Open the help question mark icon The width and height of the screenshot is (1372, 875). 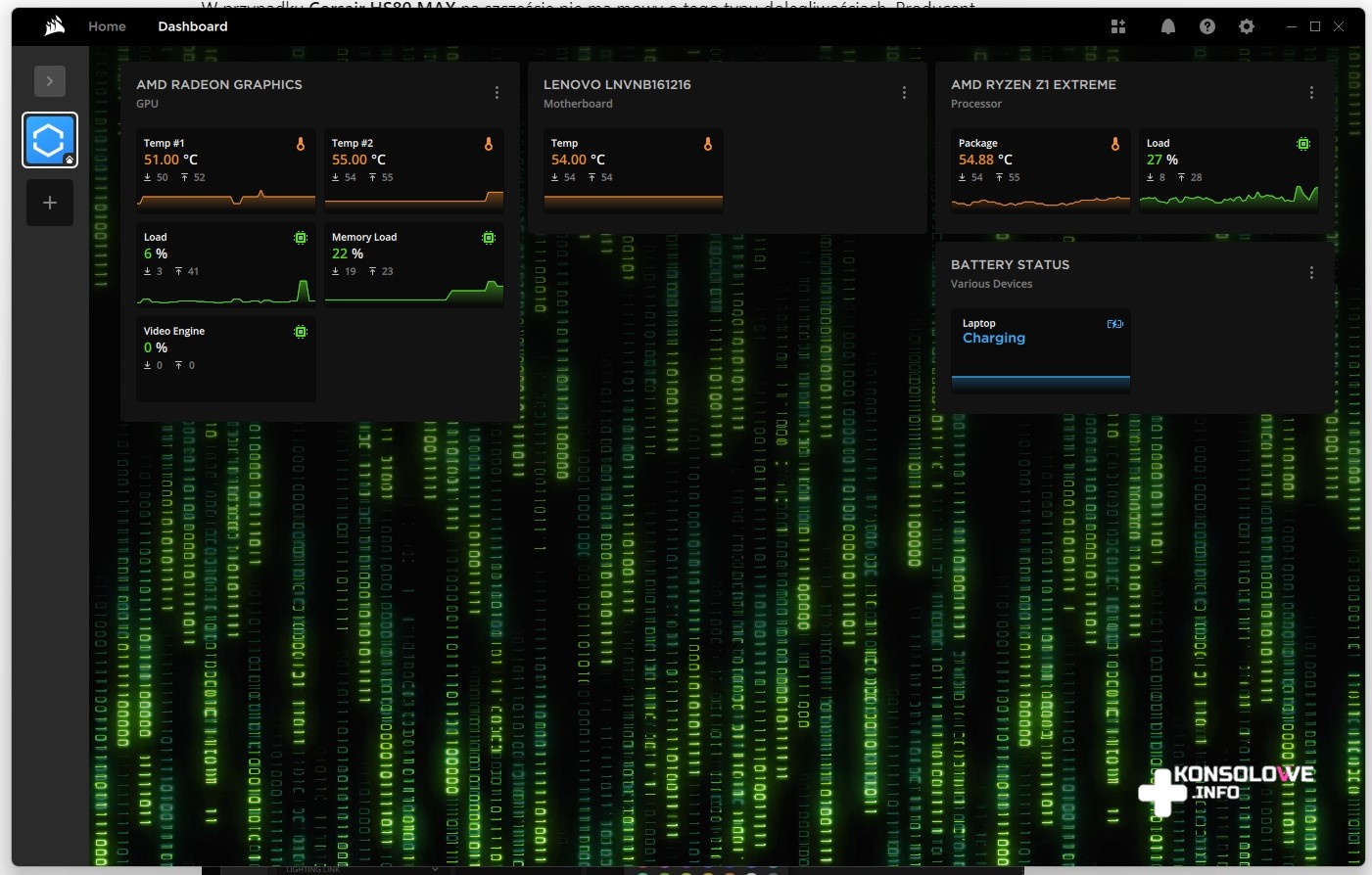(x=1206, y=26)
